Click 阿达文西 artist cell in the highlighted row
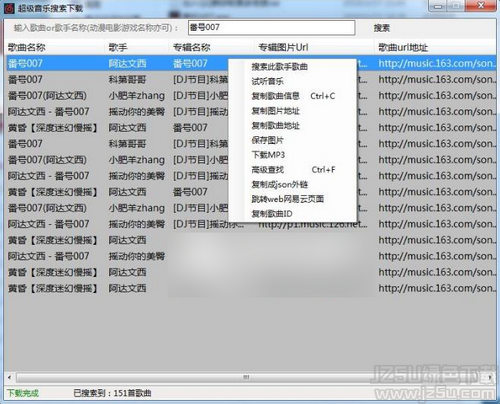 click(x=127, y=63)
